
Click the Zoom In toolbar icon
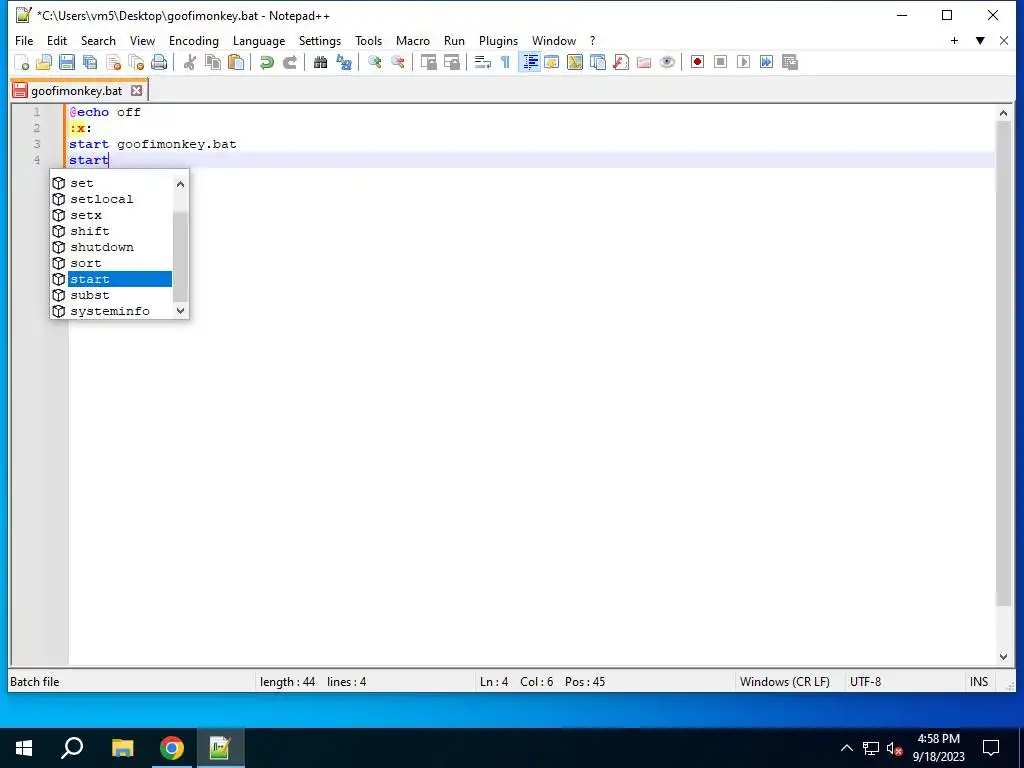point(374,62)
